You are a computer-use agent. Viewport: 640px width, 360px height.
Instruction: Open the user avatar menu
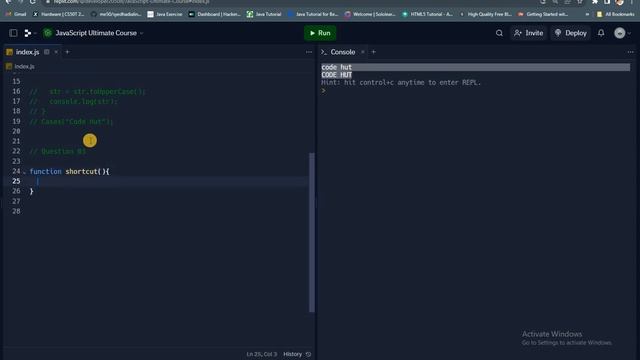tap(620, 33)
